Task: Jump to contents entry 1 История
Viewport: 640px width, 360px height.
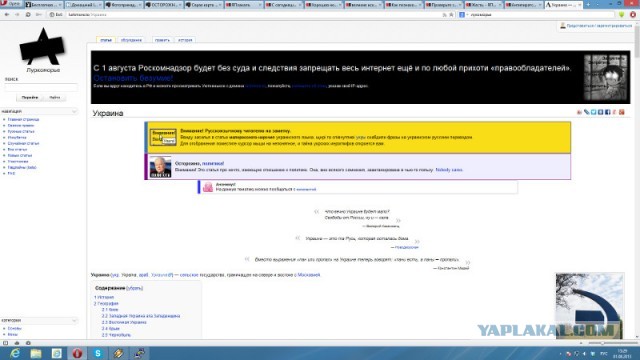Action: click(x=104, y=298)
